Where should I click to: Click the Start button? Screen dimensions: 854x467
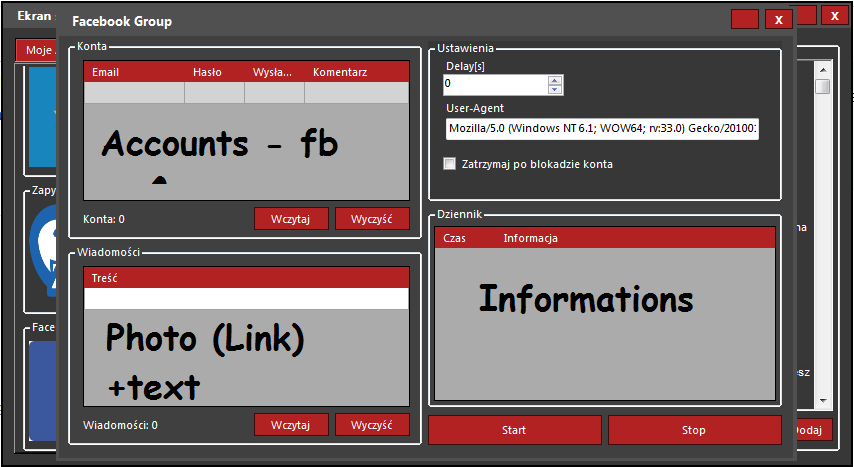(515, 430)
